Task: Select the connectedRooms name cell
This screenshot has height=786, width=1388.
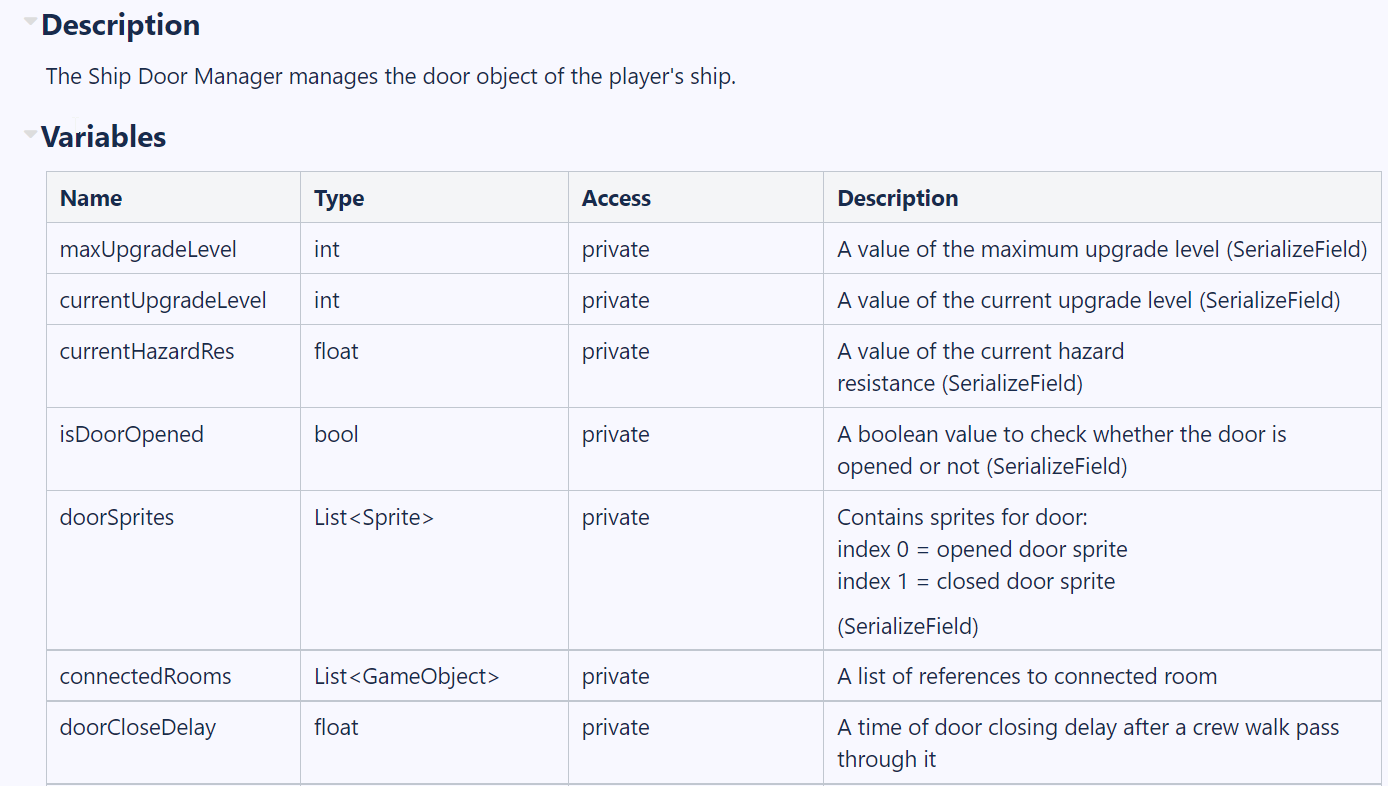Action: (x=173, y=676)
